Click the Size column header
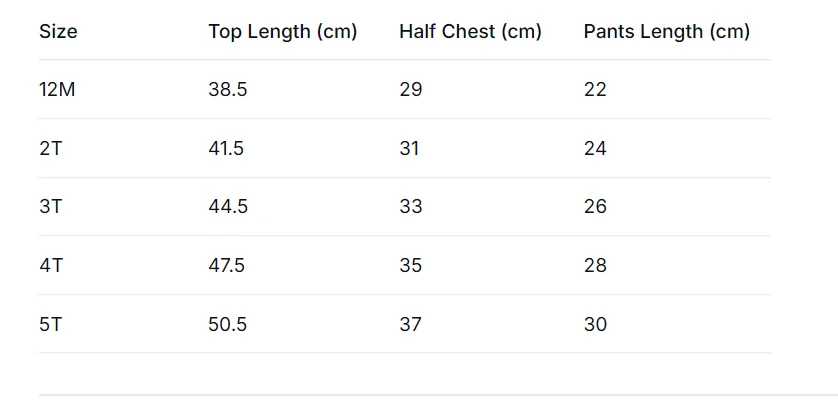 [58, 32]
